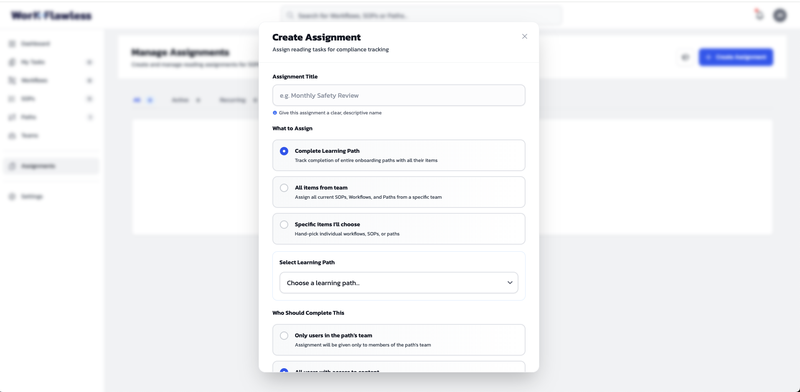Click the Assignment Title input field
Viewport: 800px width, 392px height.
tap(398, 95)
